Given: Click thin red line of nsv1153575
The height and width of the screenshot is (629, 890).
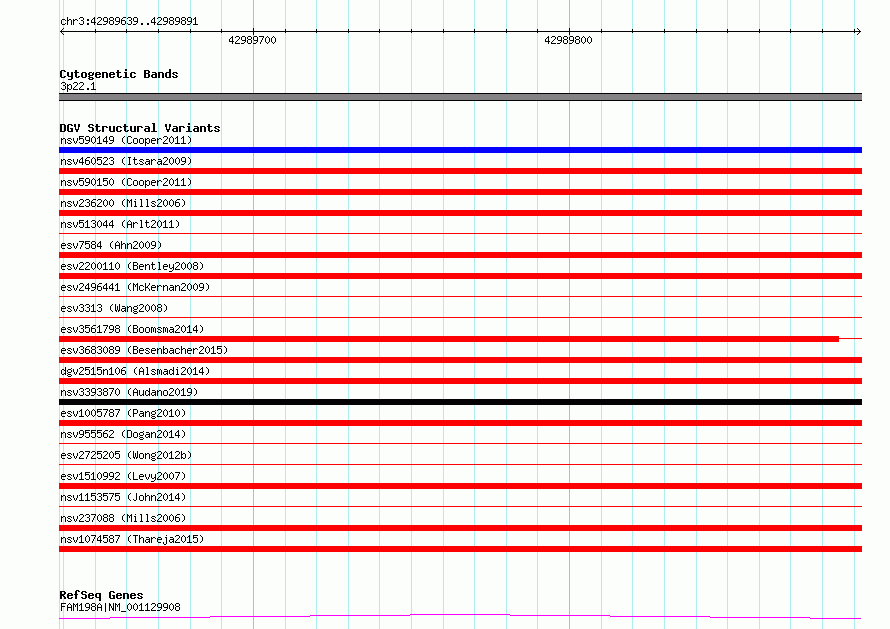Looking at the screenshot, I should (460, 506).
